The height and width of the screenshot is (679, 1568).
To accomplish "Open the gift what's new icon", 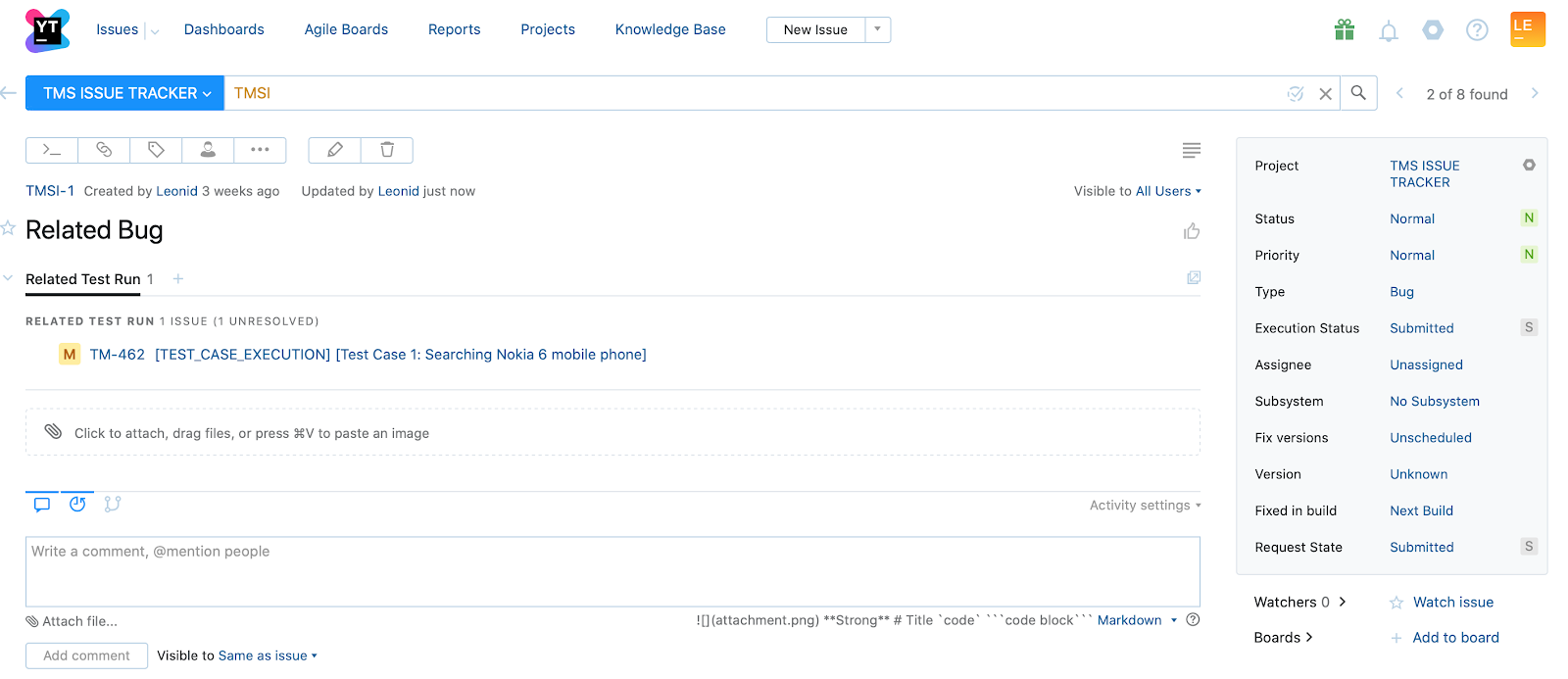I will [x=1345, y=30].
